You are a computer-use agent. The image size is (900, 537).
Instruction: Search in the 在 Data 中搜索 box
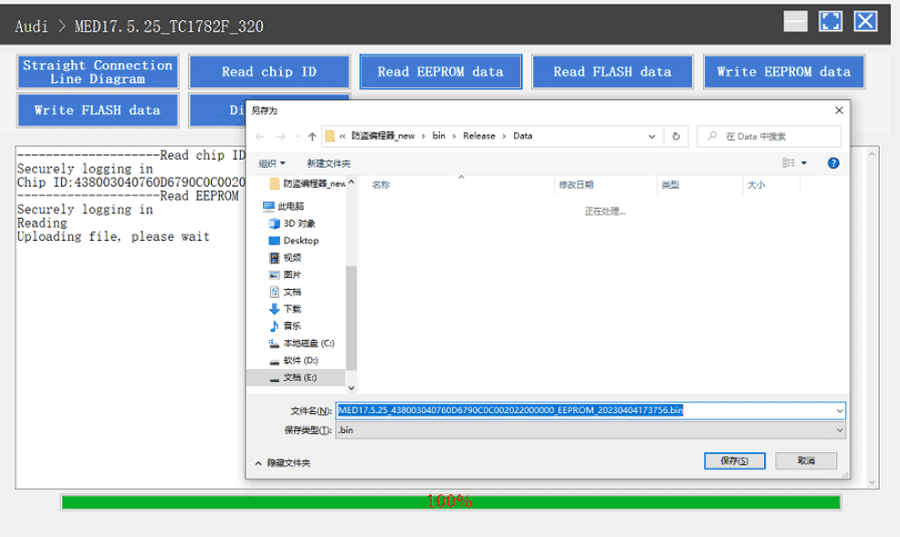[x=769, y=136]
